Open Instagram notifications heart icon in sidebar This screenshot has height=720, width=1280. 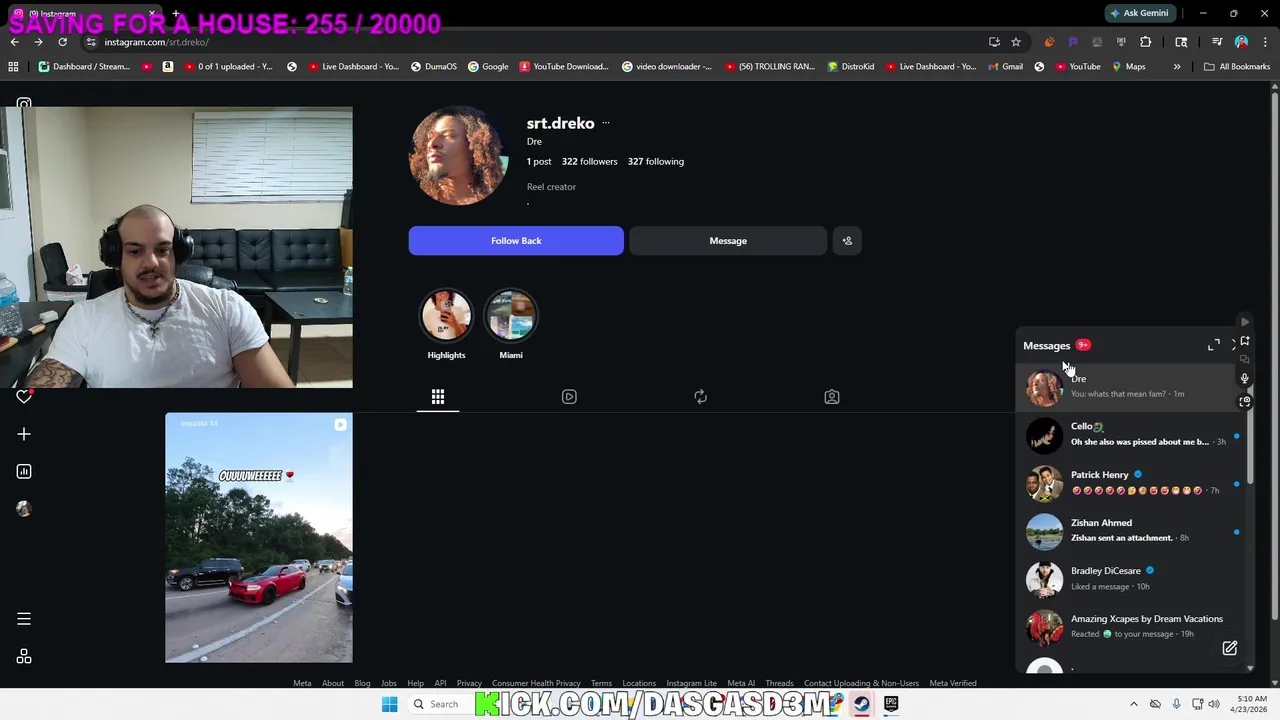point(24,396)
